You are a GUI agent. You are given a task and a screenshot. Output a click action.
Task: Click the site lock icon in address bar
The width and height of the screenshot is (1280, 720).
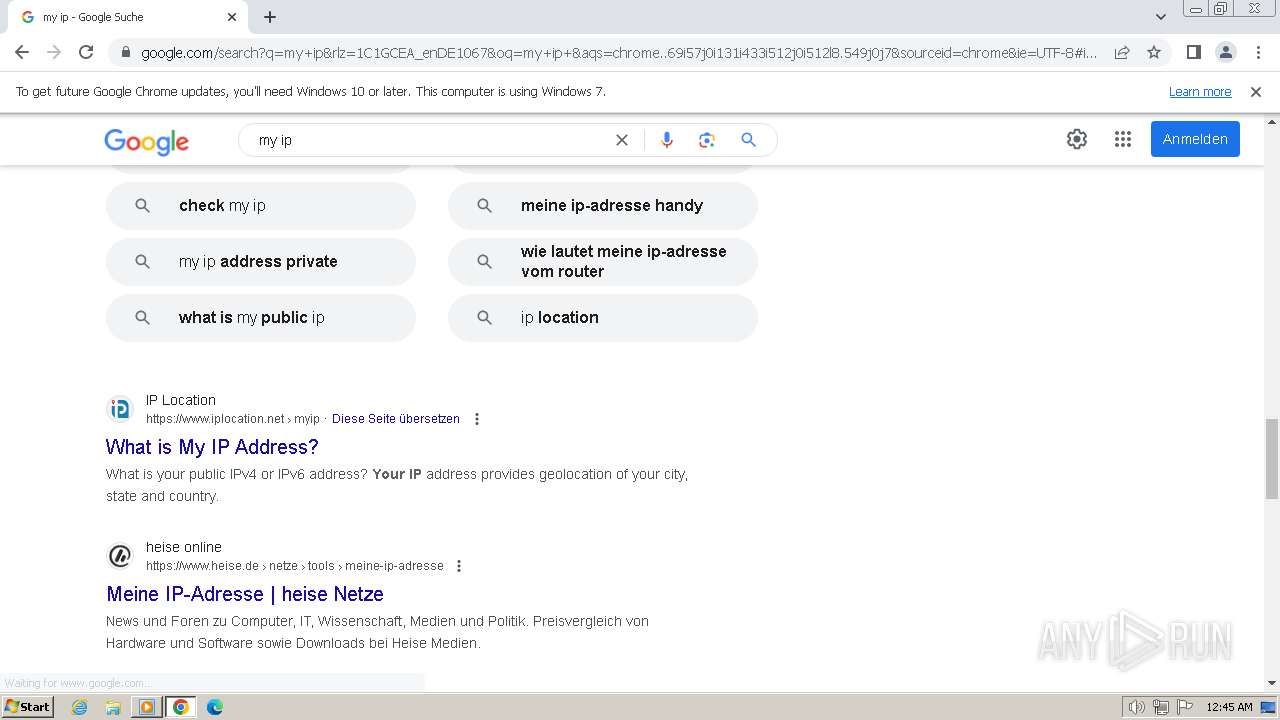(125, 53)
